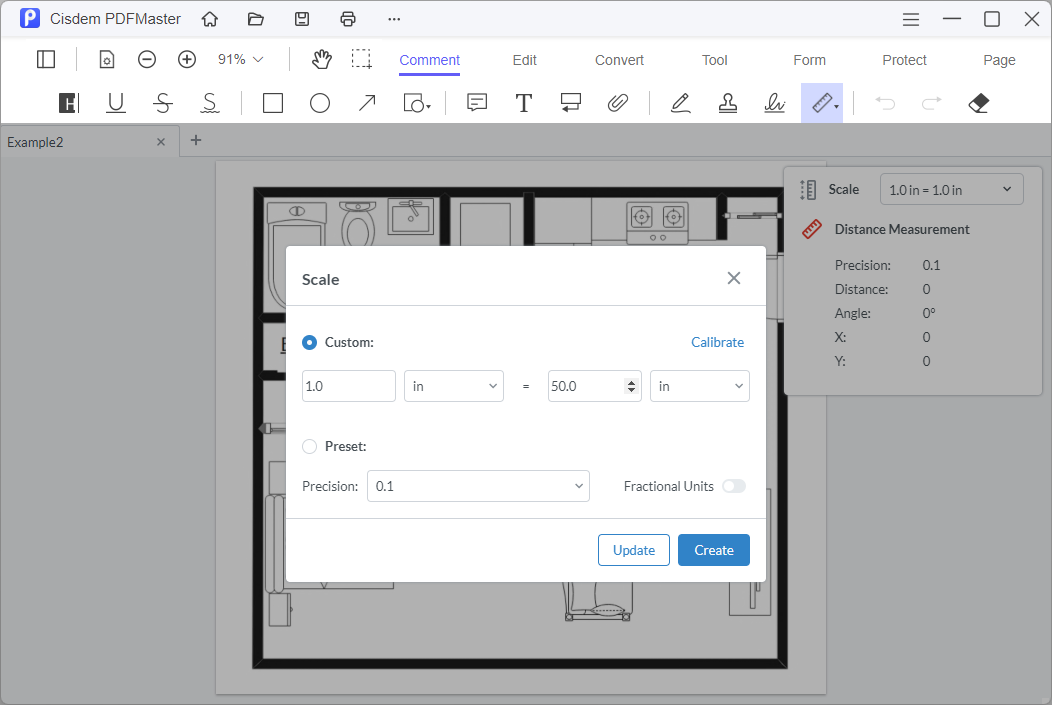Select the Signature tool
Screen dimensions: 1052x705
point(775,103)
